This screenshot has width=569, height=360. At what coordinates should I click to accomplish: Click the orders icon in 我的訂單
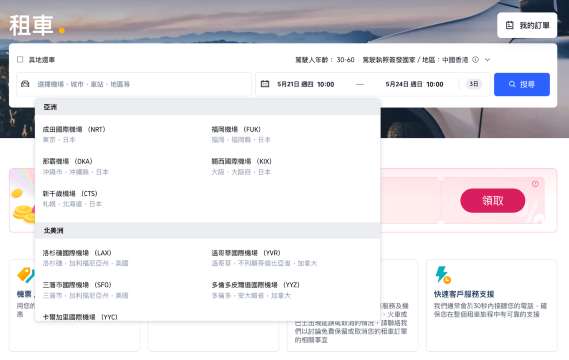[509, 25]
